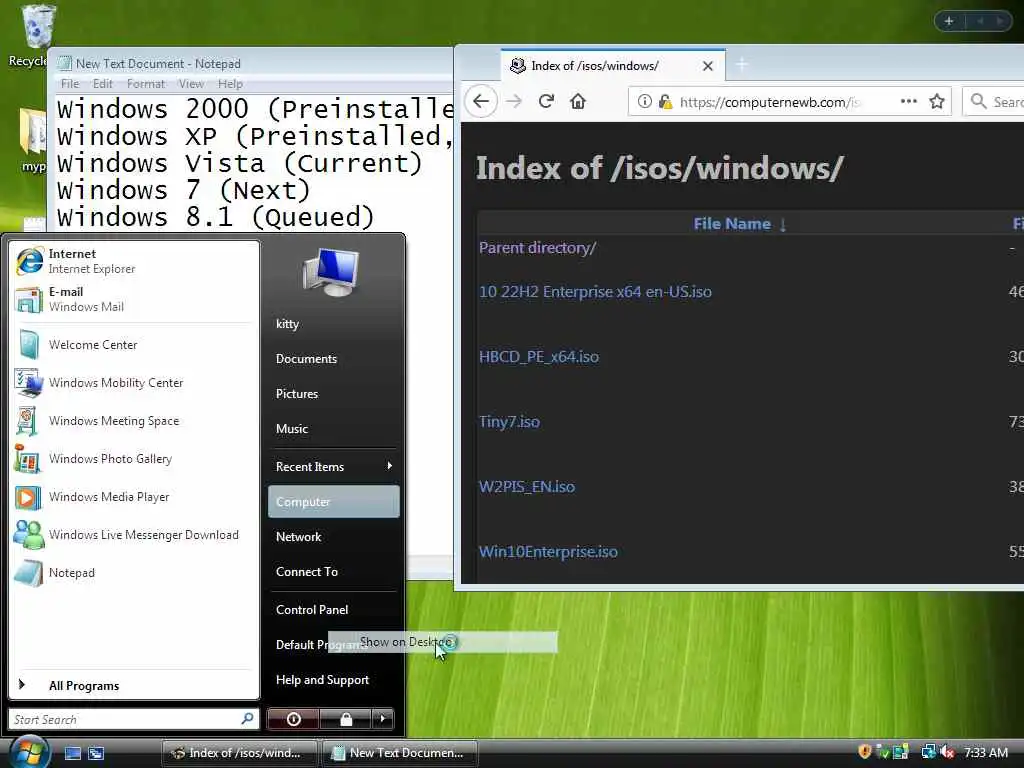Click the security shield tray icon
Screen dimensions: 1024x768
pos(865,752)
